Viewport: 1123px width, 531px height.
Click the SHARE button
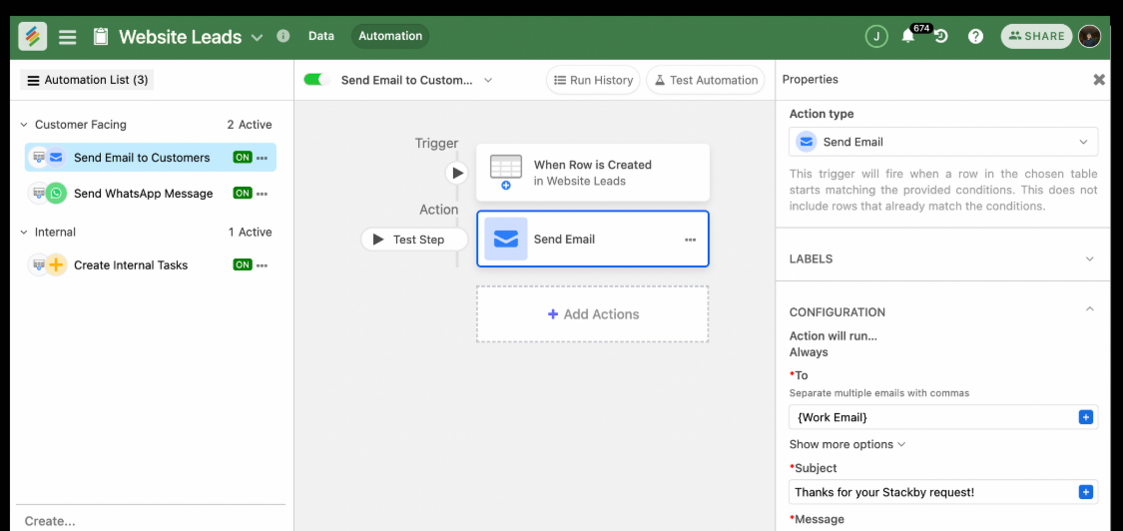1036,37
